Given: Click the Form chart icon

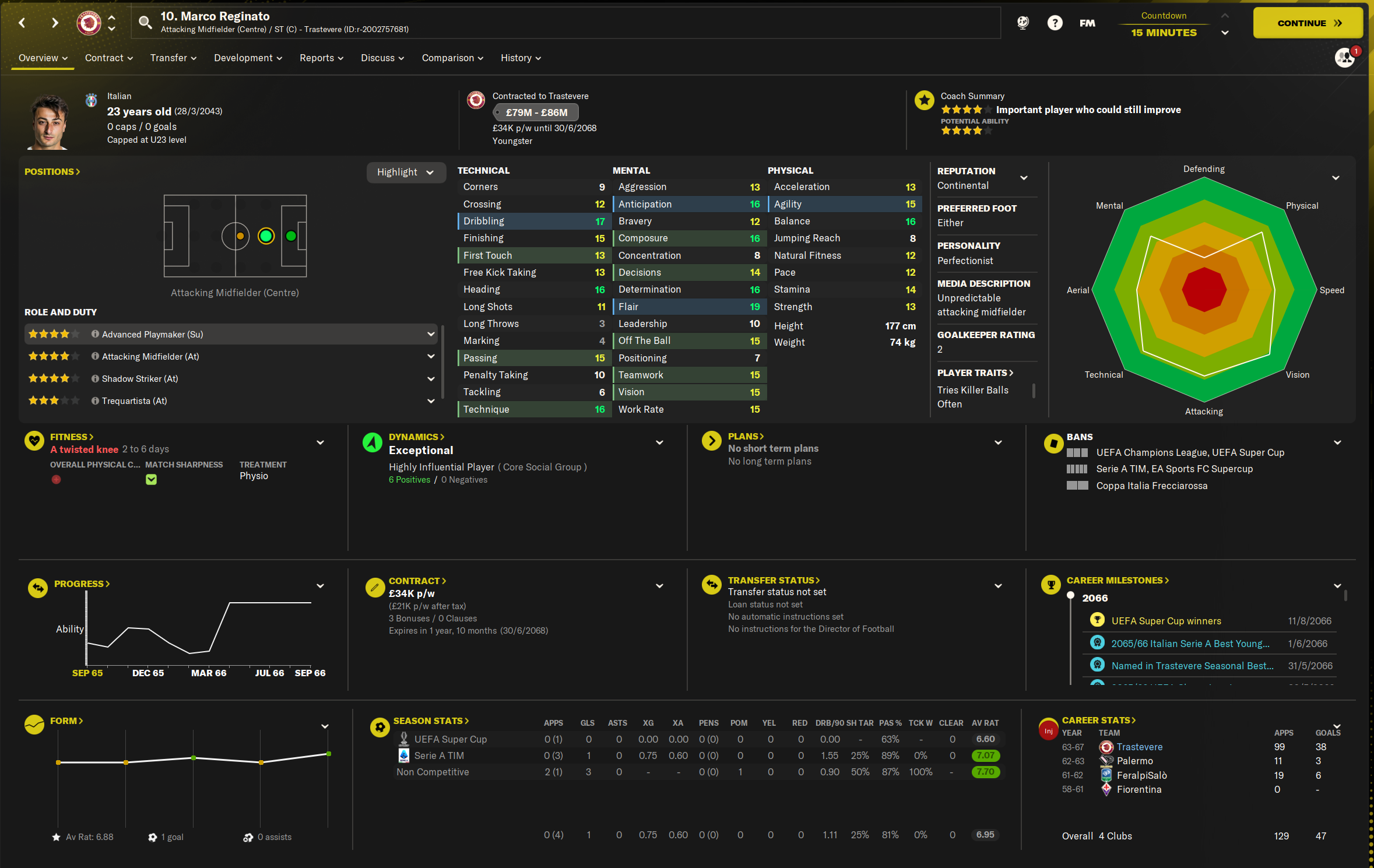Looking at the screenshot, I should pos(34,725).
